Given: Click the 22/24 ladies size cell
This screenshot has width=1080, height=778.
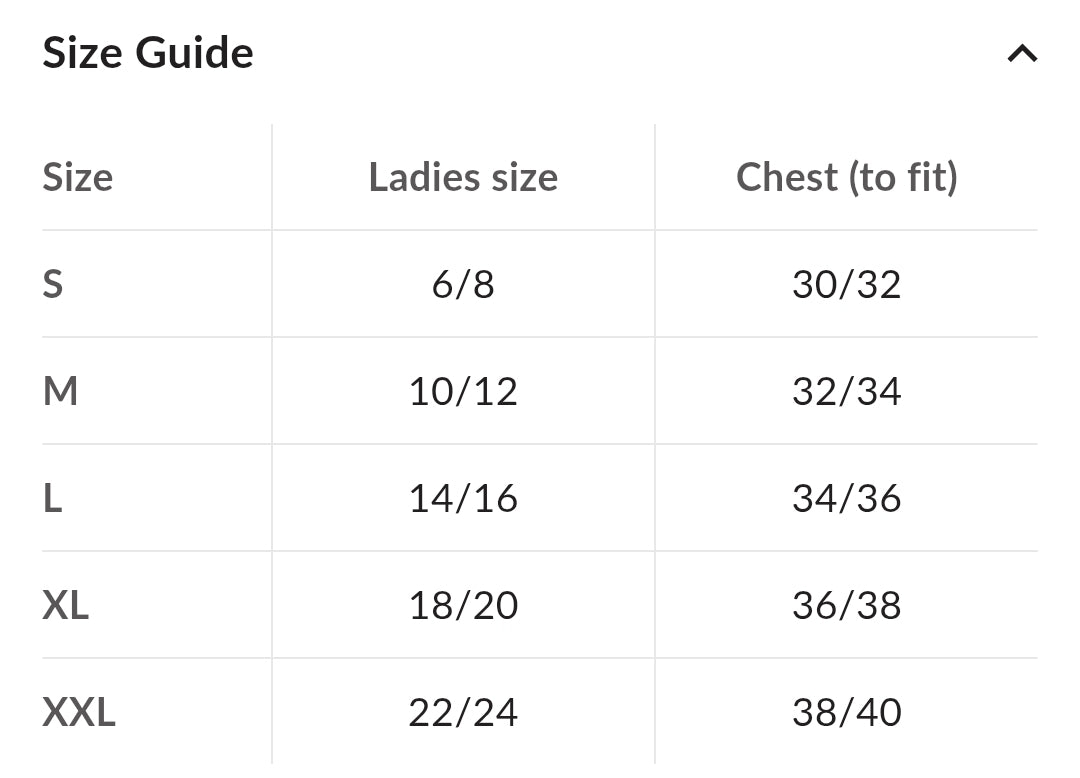Looking at the screenshot, I should (x=463, y=712).
